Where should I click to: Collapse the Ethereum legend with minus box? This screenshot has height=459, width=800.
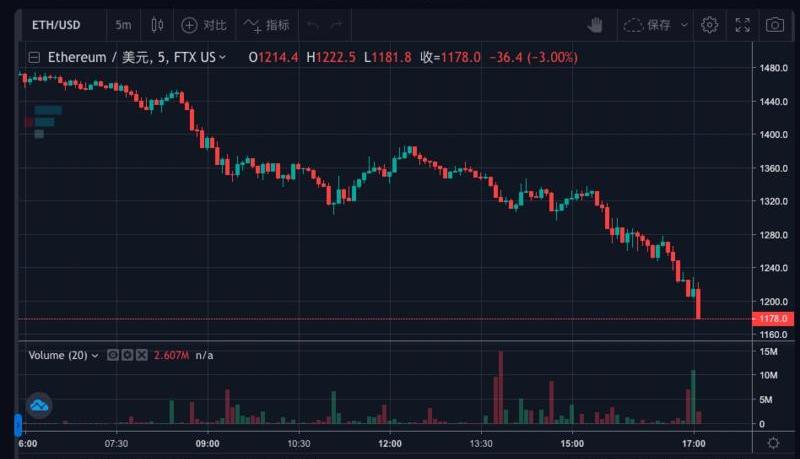[35, 58]
